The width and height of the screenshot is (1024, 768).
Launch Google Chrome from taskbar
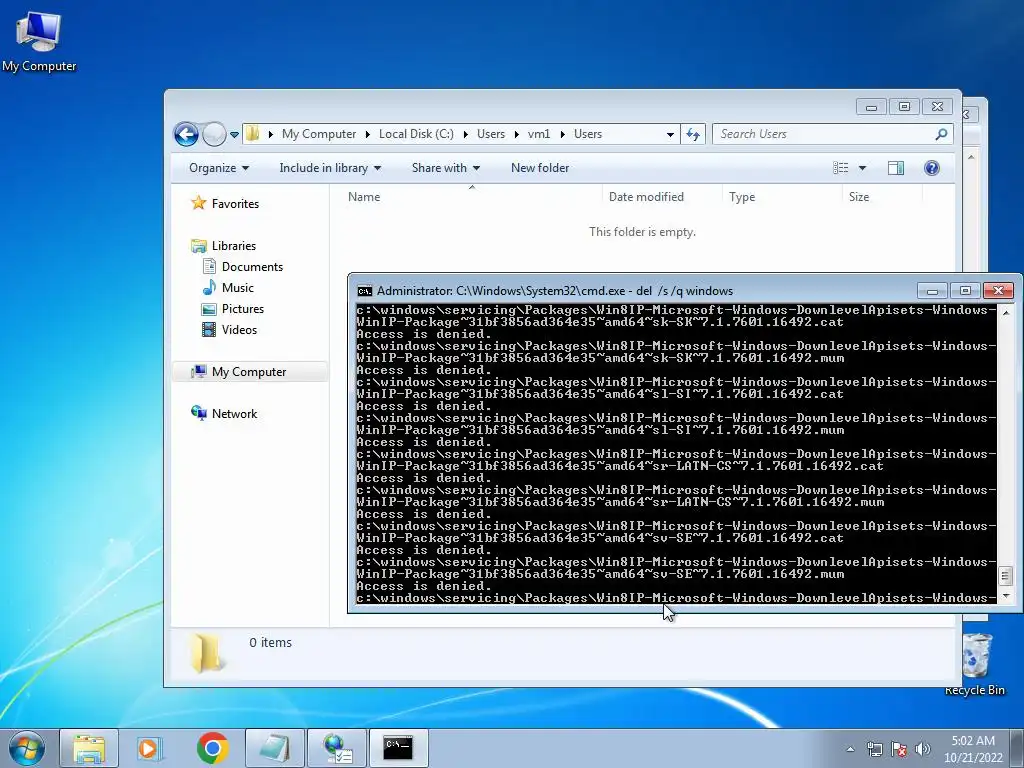tap(213, 748)
